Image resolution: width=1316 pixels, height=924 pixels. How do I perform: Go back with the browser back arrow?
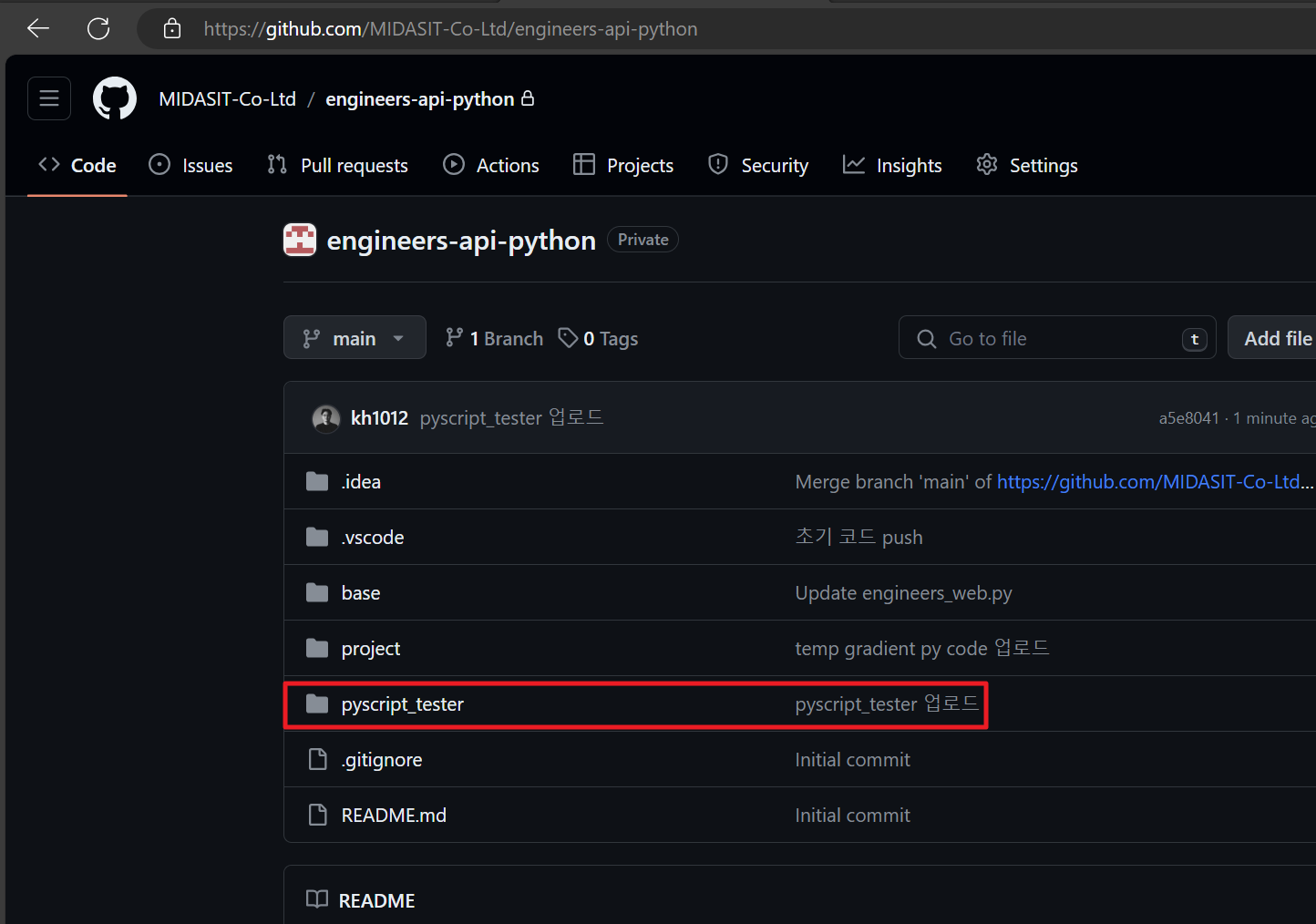click(38, 28)
